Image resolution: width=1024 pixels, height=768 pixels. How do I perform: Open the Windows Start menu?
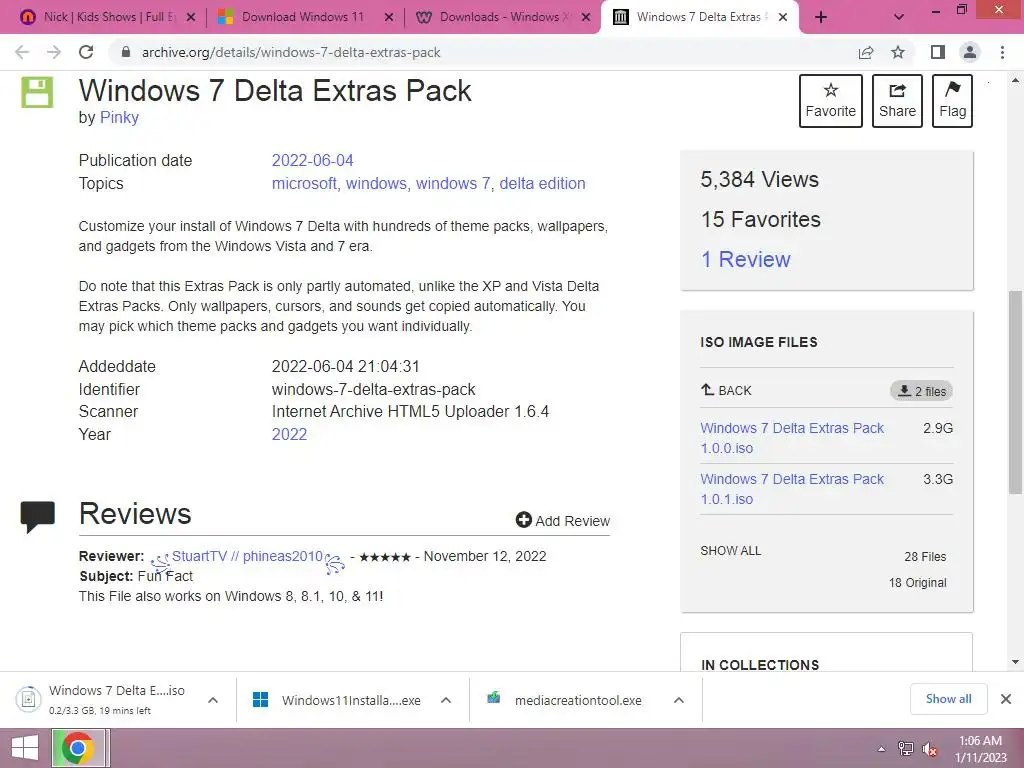tap(24, 748)
